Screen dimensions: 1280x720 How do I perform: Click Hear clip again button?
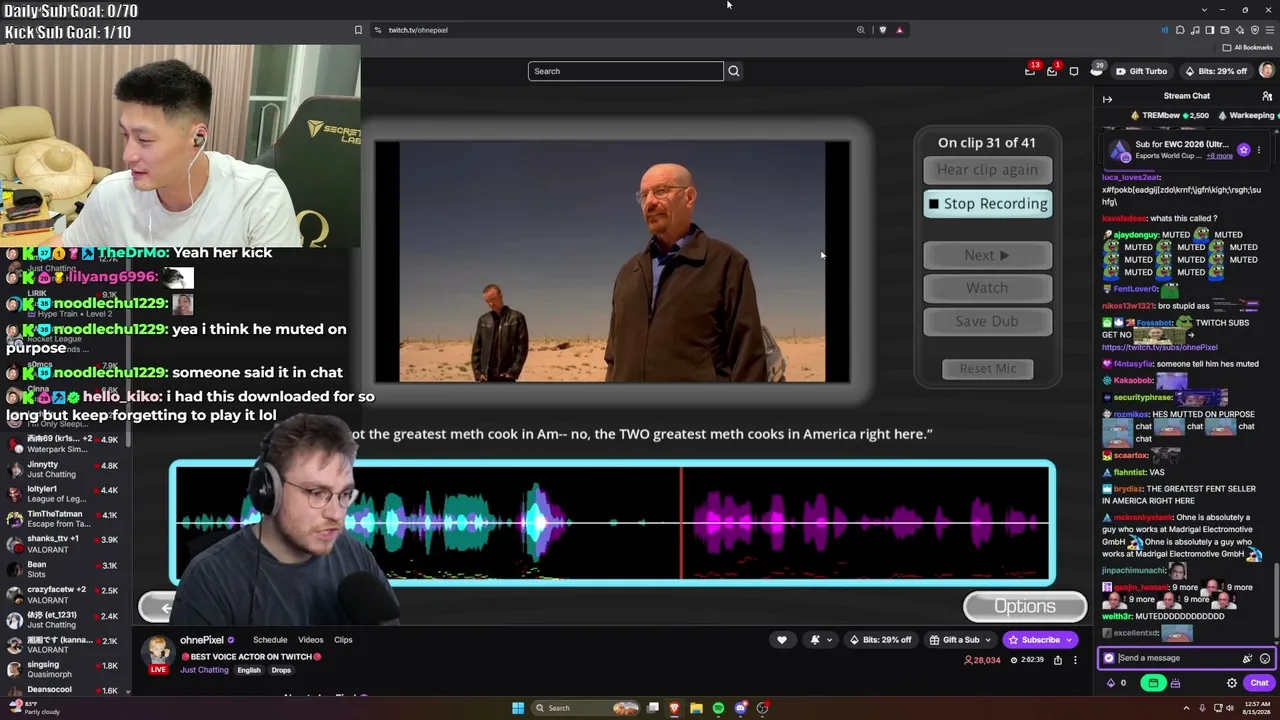click(x=987, y=170)
